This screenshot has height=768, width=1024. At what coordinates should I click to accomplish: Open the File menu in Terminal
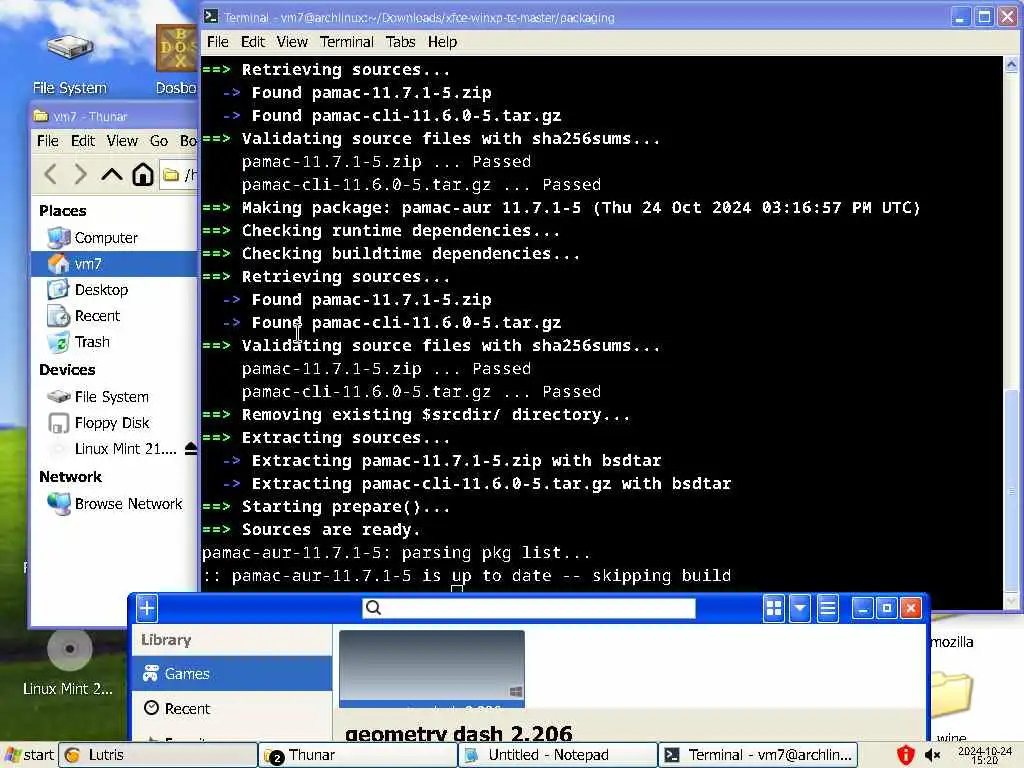[217, 42]
